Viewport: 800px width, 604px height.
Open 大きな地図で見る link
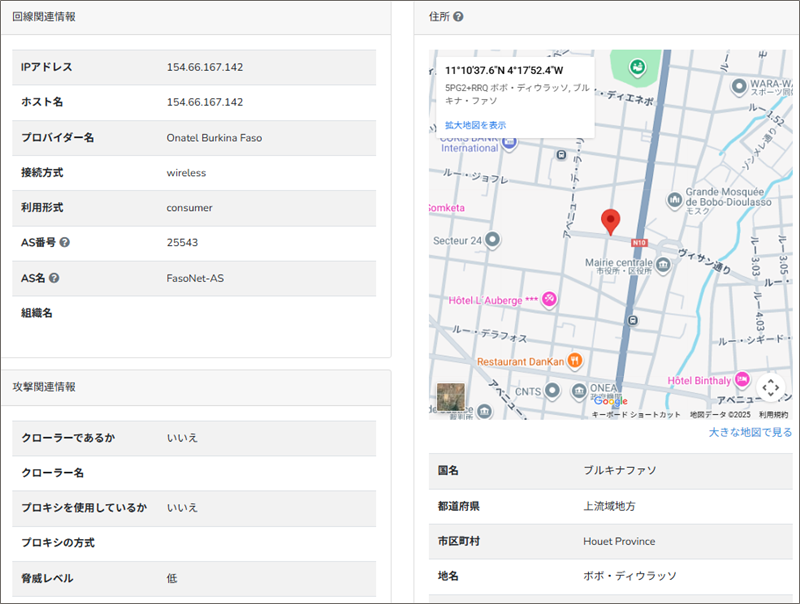click(x=750, y=433)
